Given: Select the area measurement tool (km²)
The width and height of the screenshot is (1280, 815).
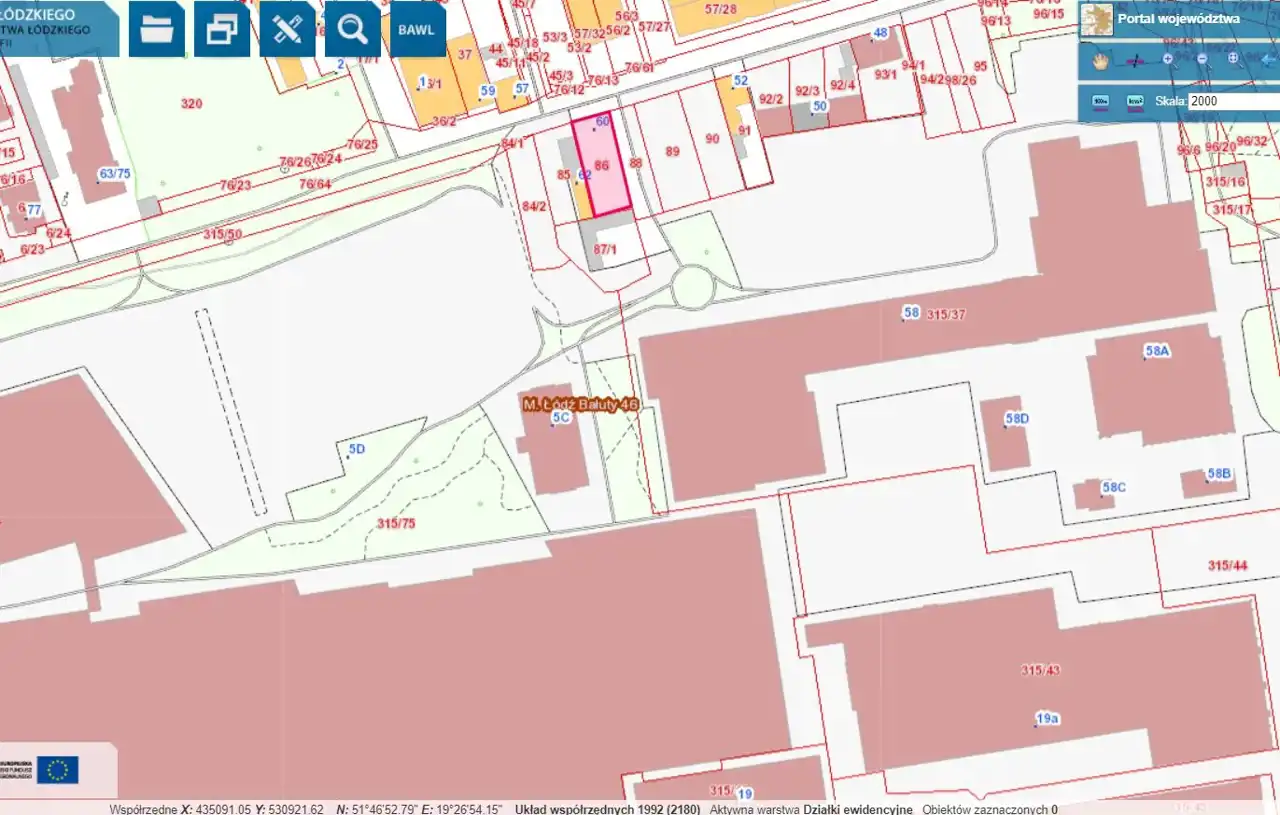Looking at the screenshot, I should tap(1135, 102).
